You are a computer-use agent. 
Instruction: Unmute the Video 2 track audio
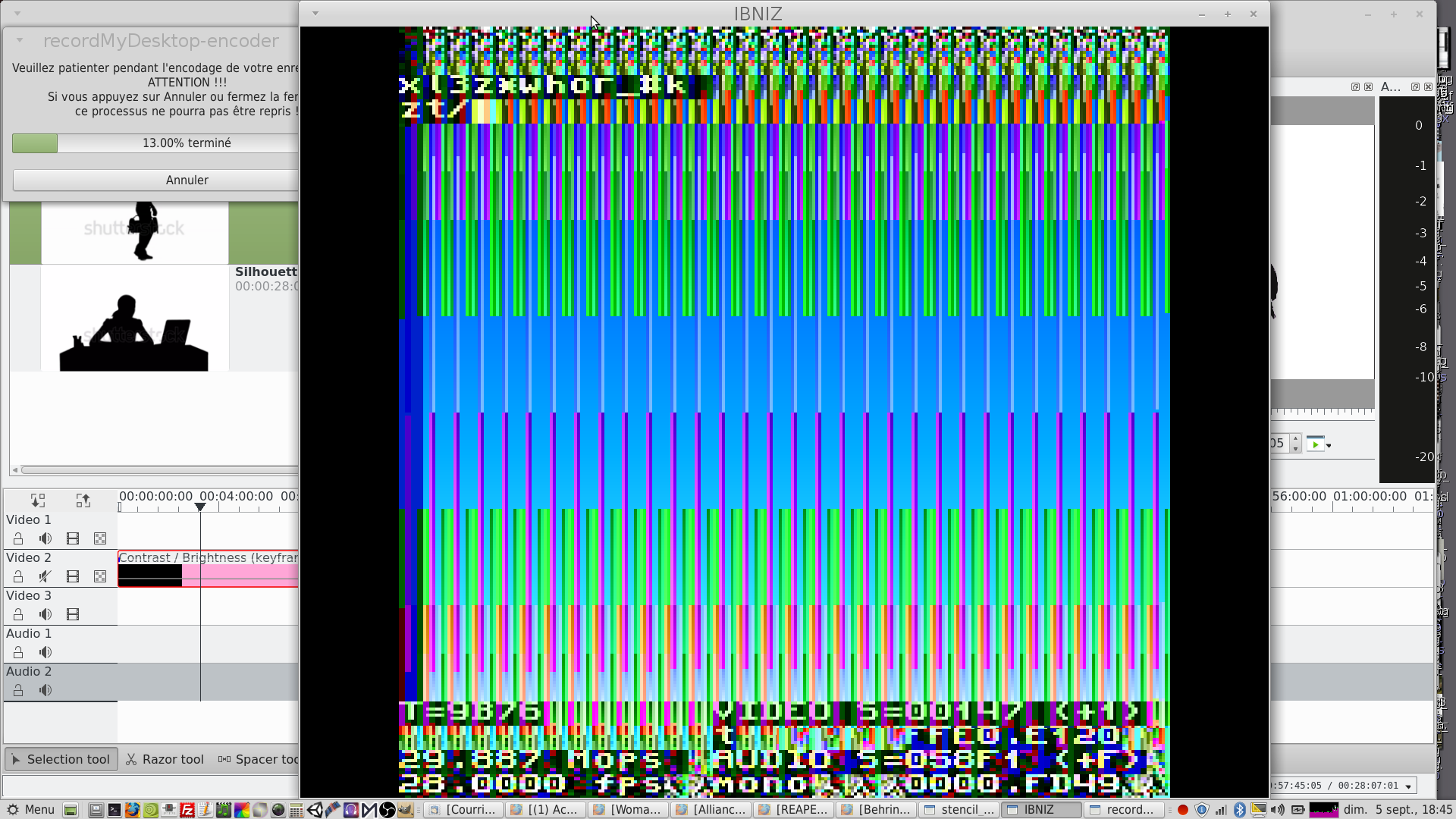[x=45, y=576]
